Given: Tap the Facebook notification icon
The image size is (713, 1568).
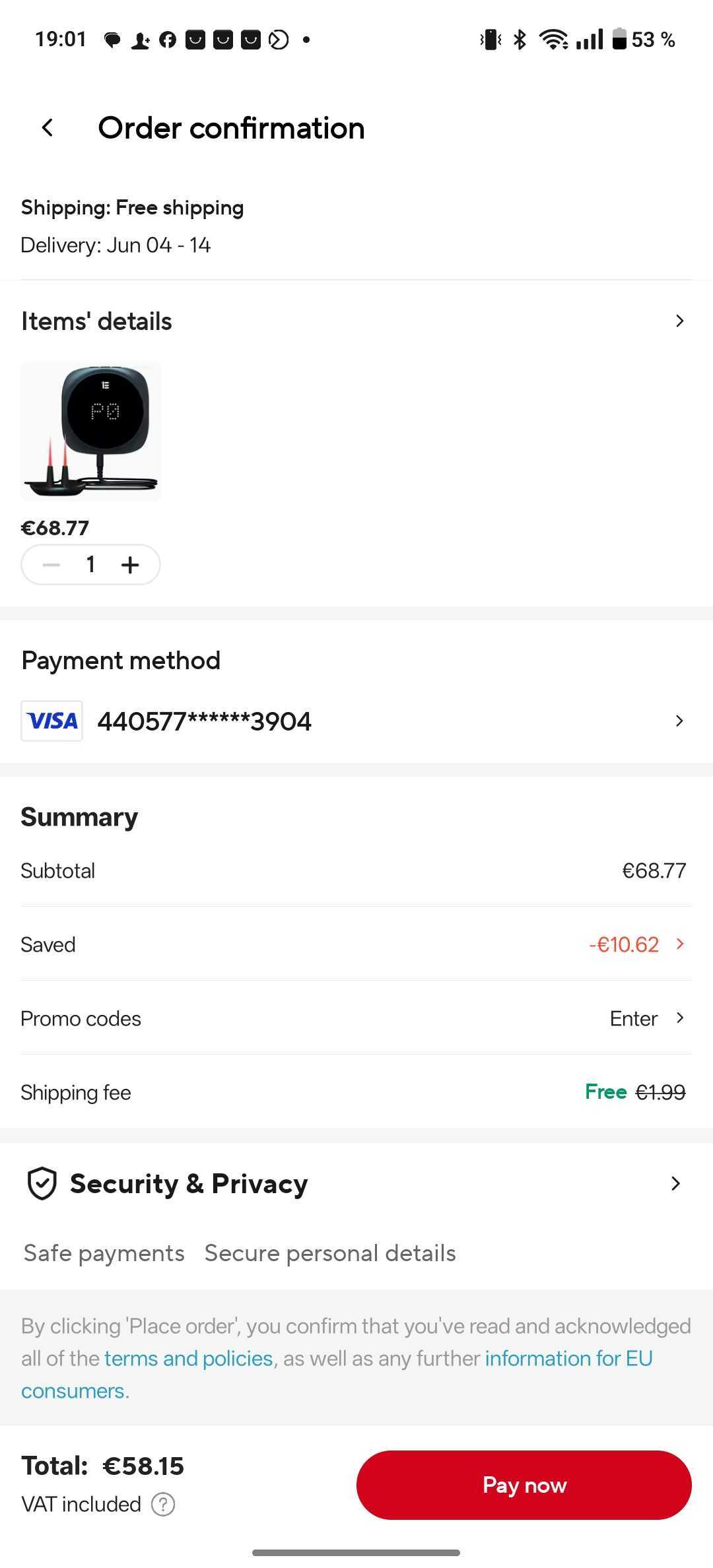Looking at the screenshot, I should (168, 40).
